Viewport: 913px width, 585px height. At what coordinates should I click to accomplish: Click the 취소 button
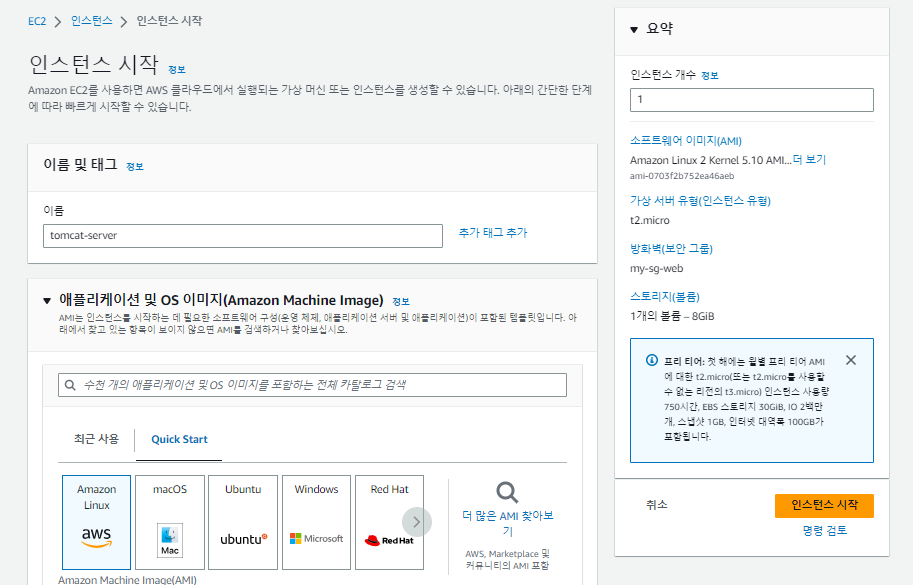click(657, 505)
